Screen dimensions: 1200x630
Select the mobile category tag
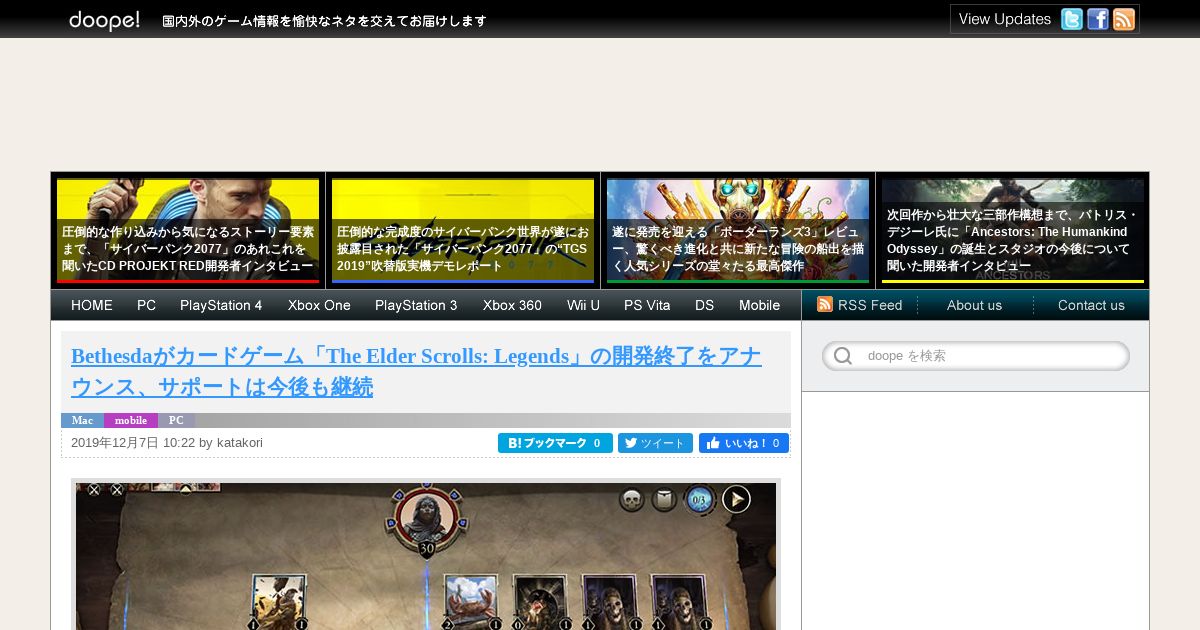(131, 420)
